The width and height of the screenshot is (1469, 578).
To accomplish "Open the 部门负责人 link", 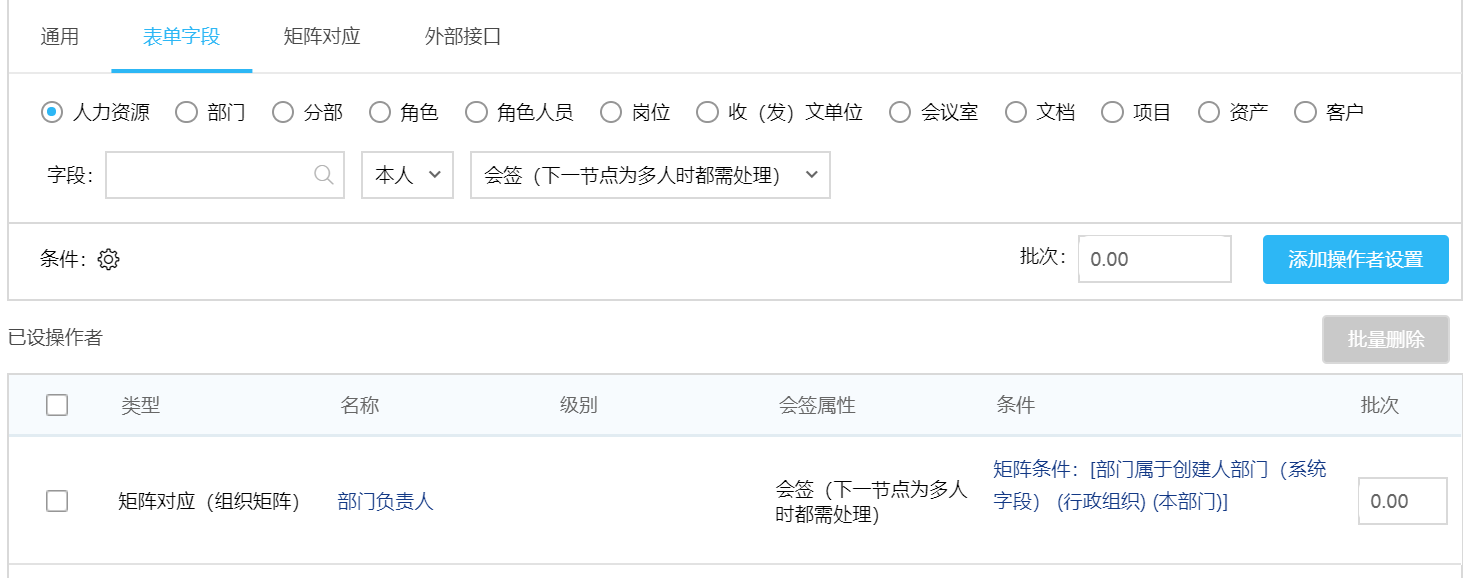I will pyautogui.click(x=386, y=501).
